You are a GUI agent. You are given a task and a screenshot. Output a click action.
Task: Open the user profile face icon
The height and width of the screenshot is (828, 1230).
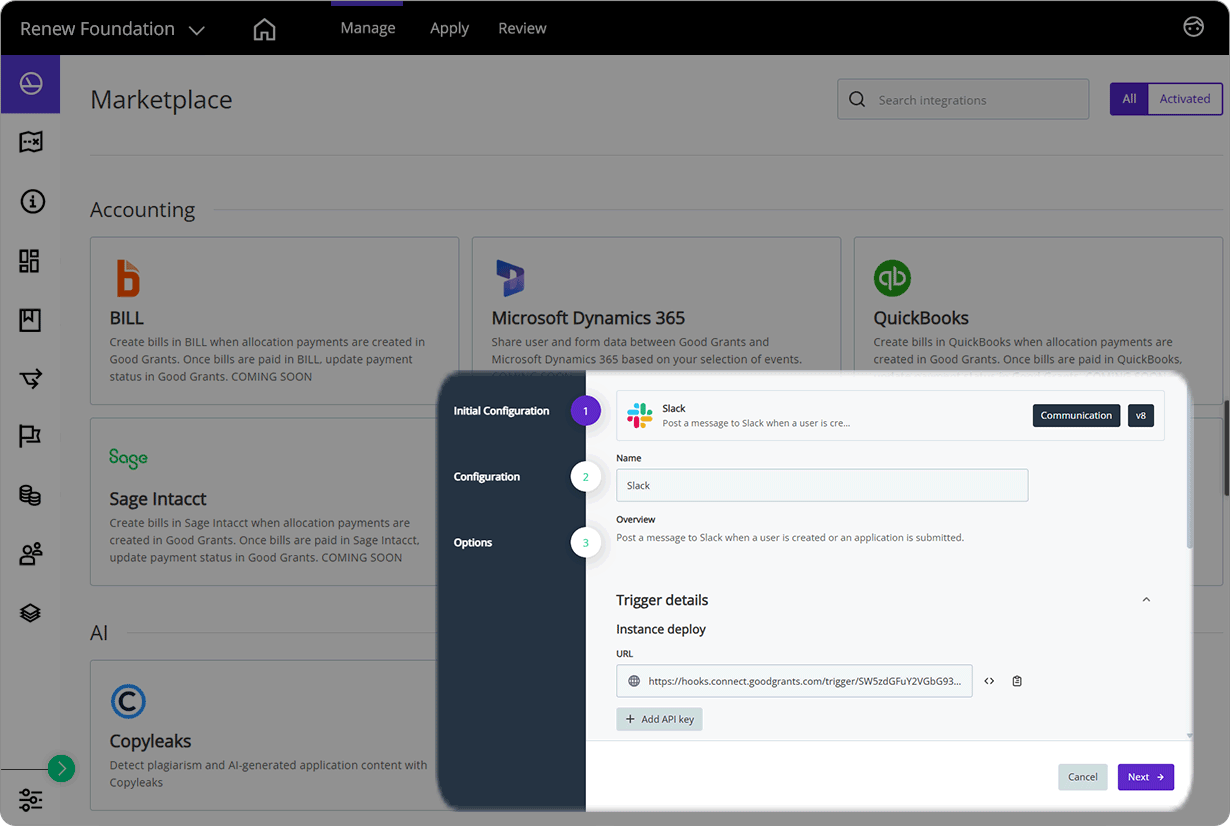(1193, 27)
